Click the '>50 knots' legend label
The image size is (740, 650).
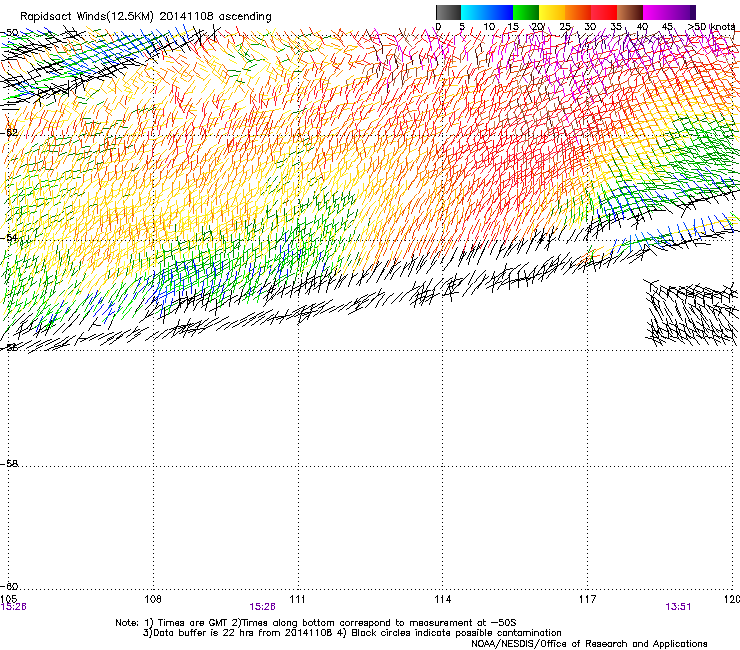point(712,27)
